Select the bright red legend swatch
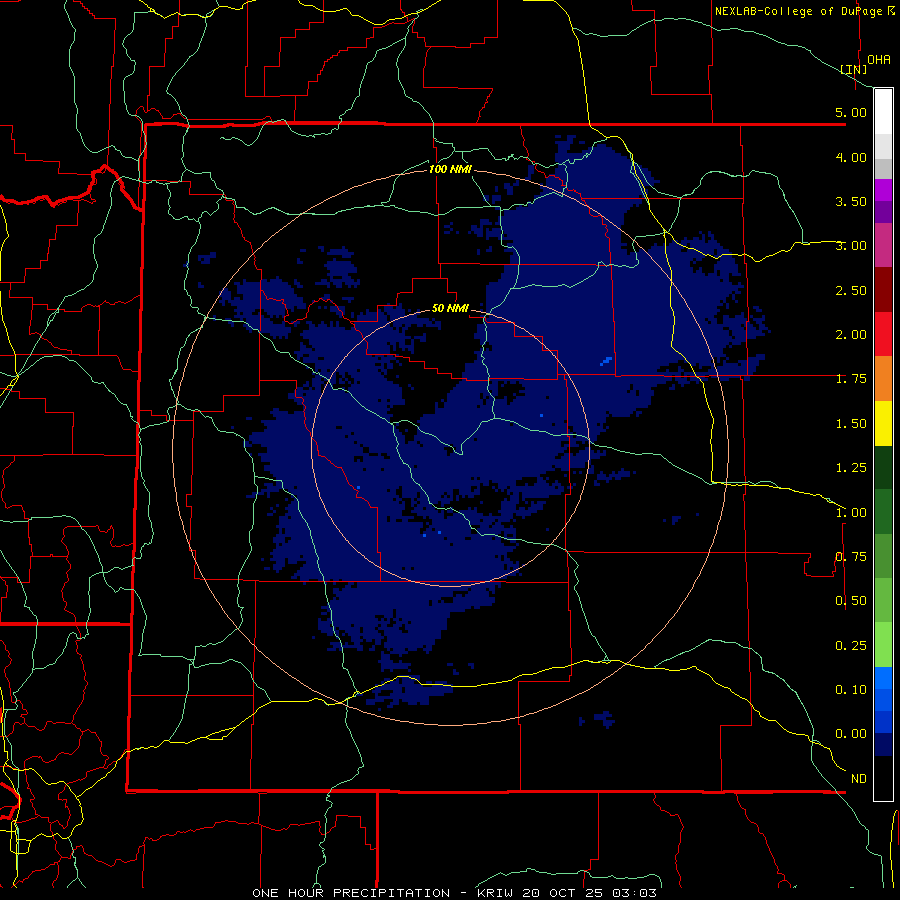The width and height of the screenshot is (900, 900). click(x=883, y=334)
